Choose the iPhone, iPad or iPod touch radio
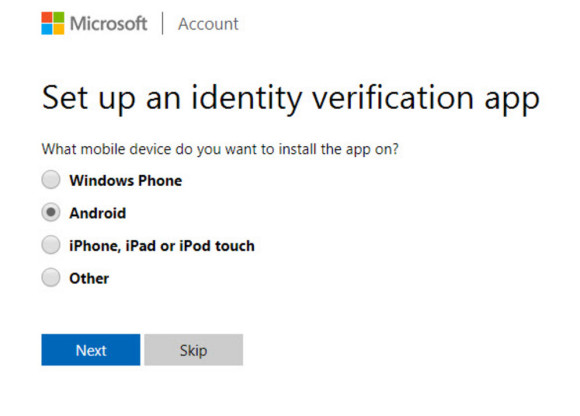 tap(51, 245)
